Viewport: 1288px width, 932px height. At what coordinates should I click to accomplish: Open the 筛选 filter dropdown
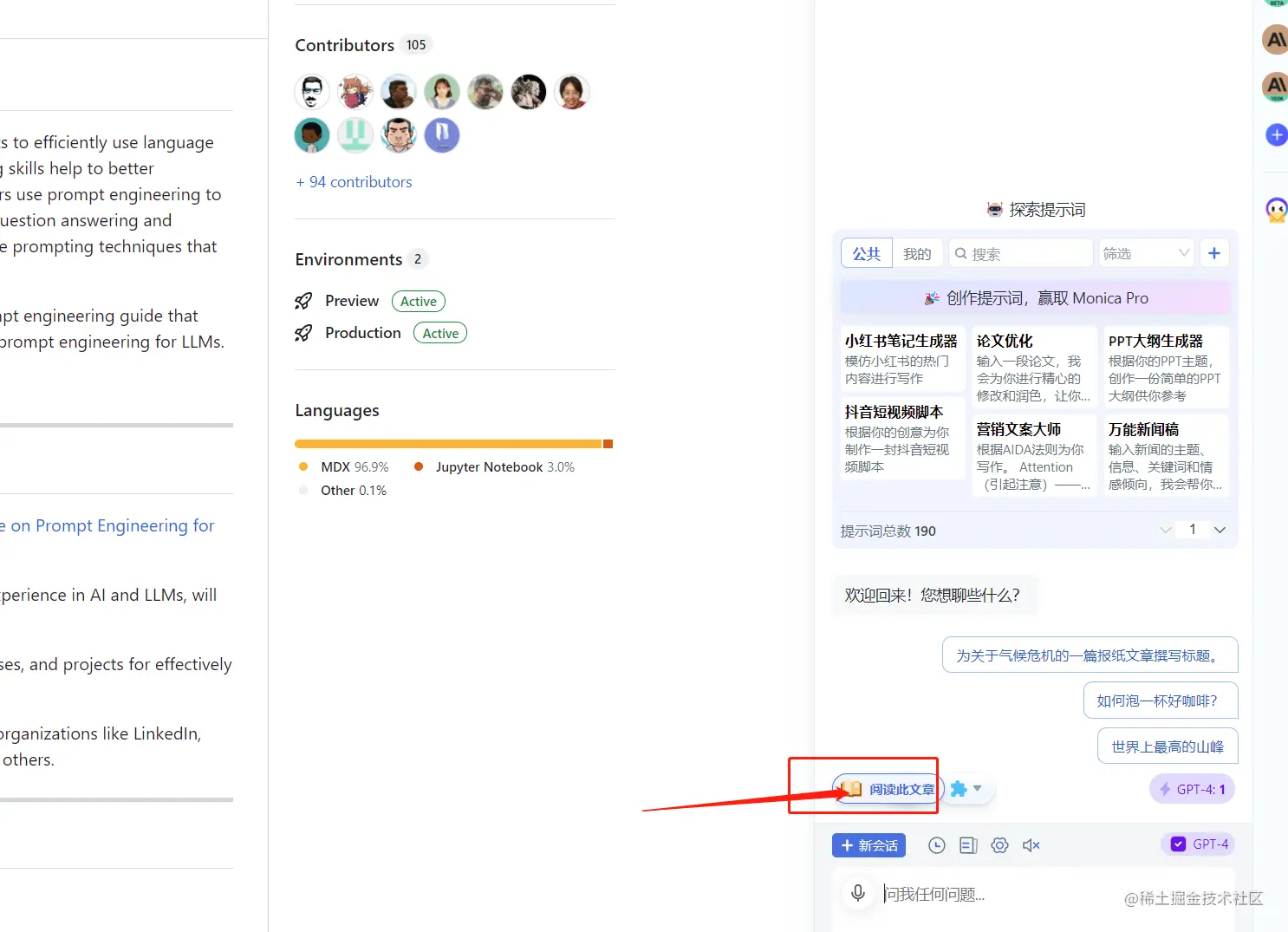(1147, 253)
